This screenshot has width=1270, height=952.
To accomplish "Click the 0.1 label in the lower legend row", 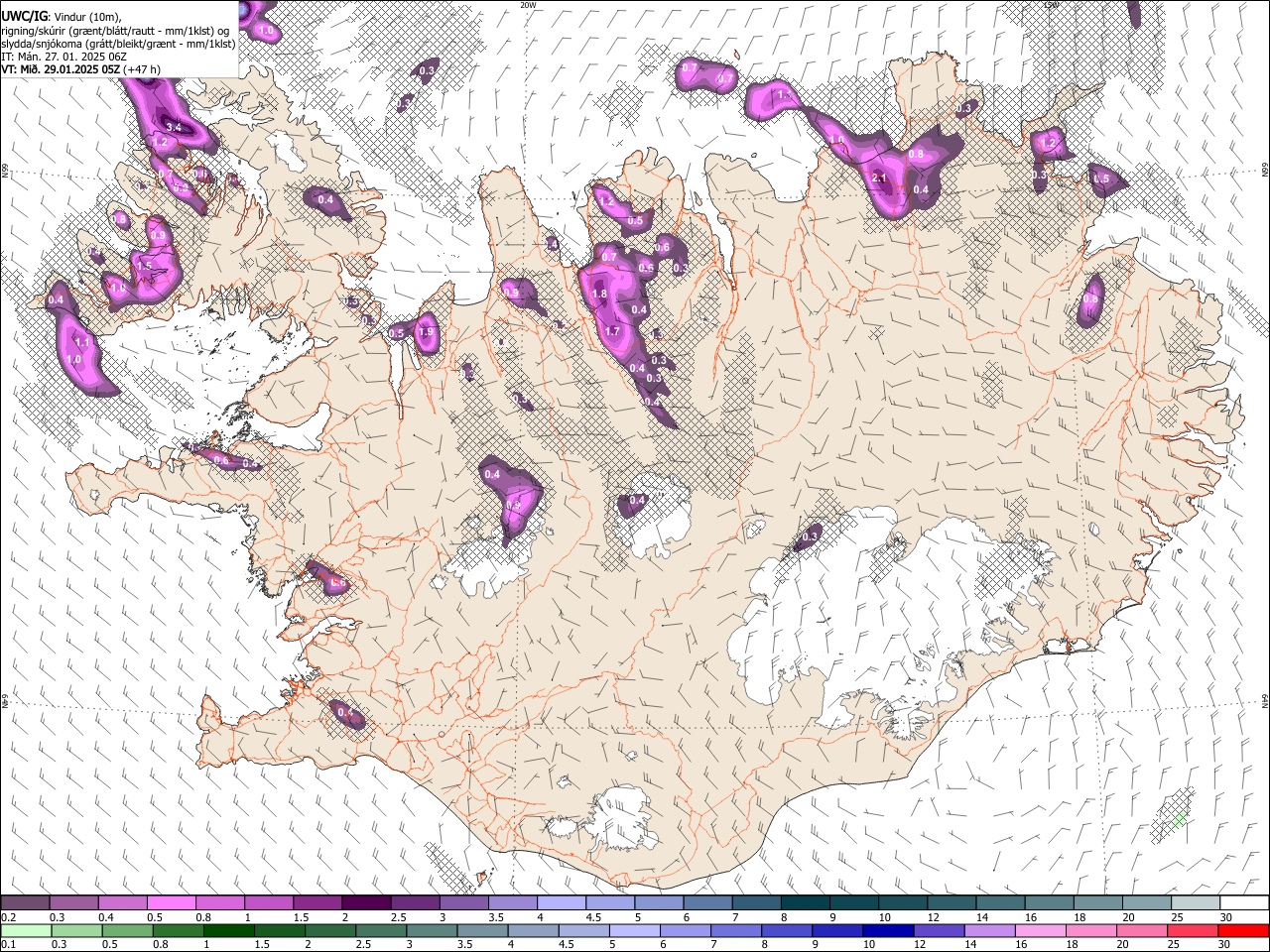I will point(10,944).
